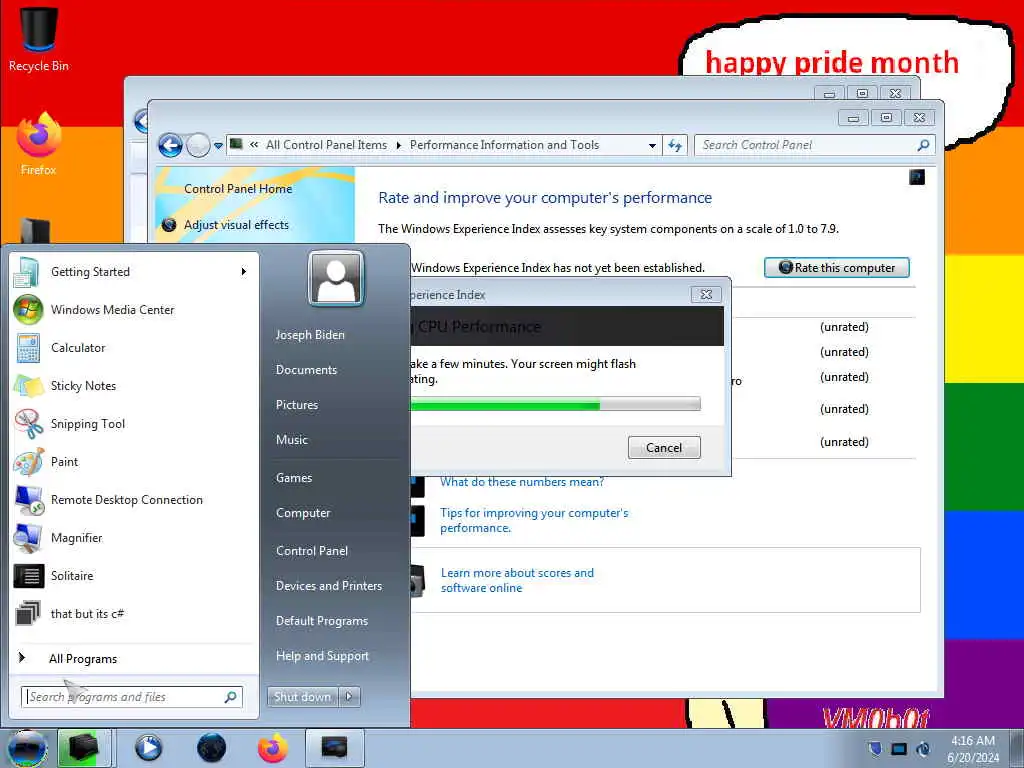Screen dimensions: 1024x768
Task: Open 'What do these numbers mean?' link
Action: point(522,482)
